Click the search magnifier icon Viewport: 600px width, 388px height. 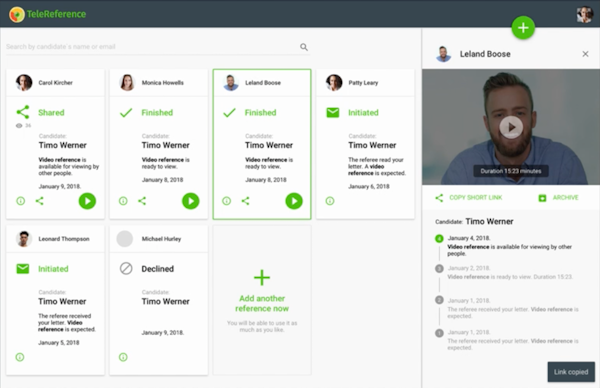(x=304, y=47)
